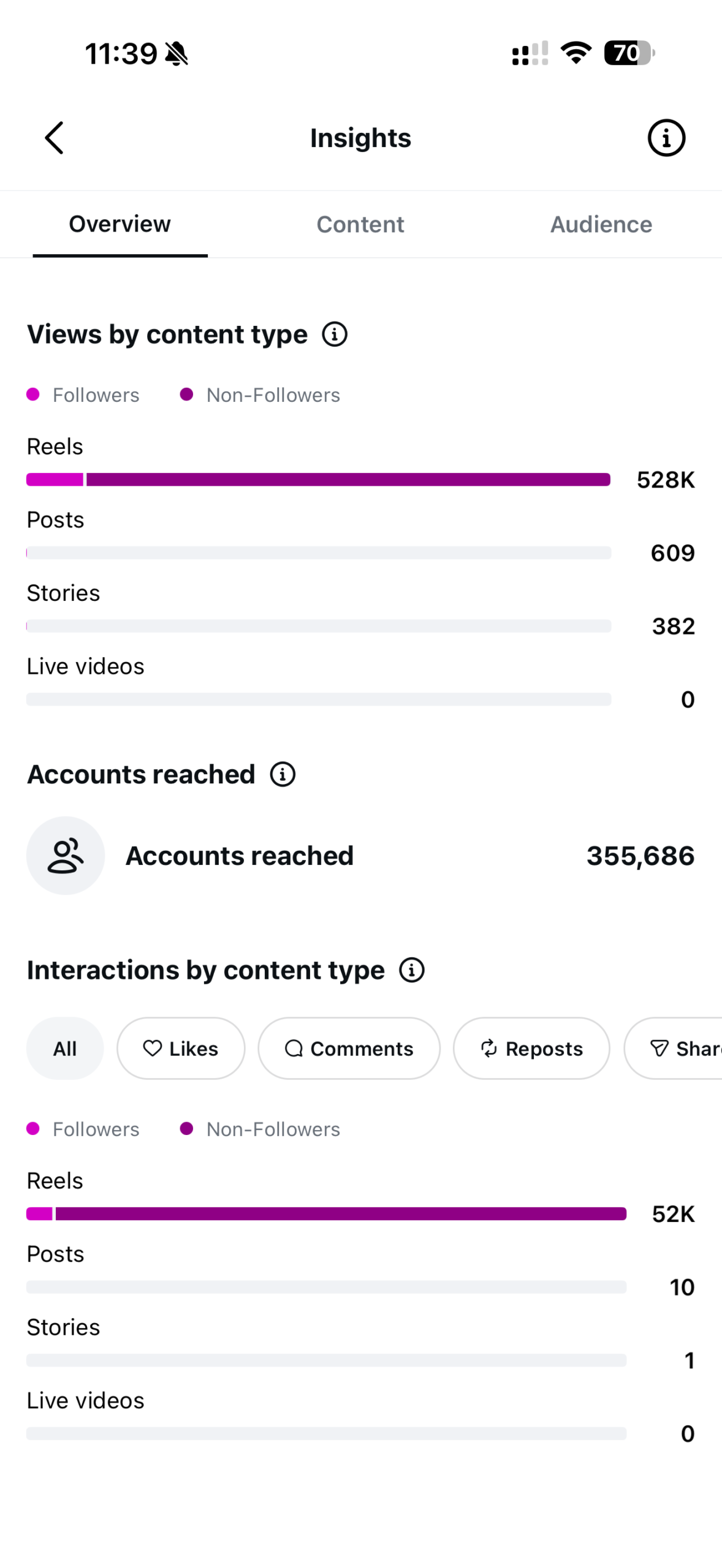Tap info icon next to Accounts reached heading

coord(283,774)
